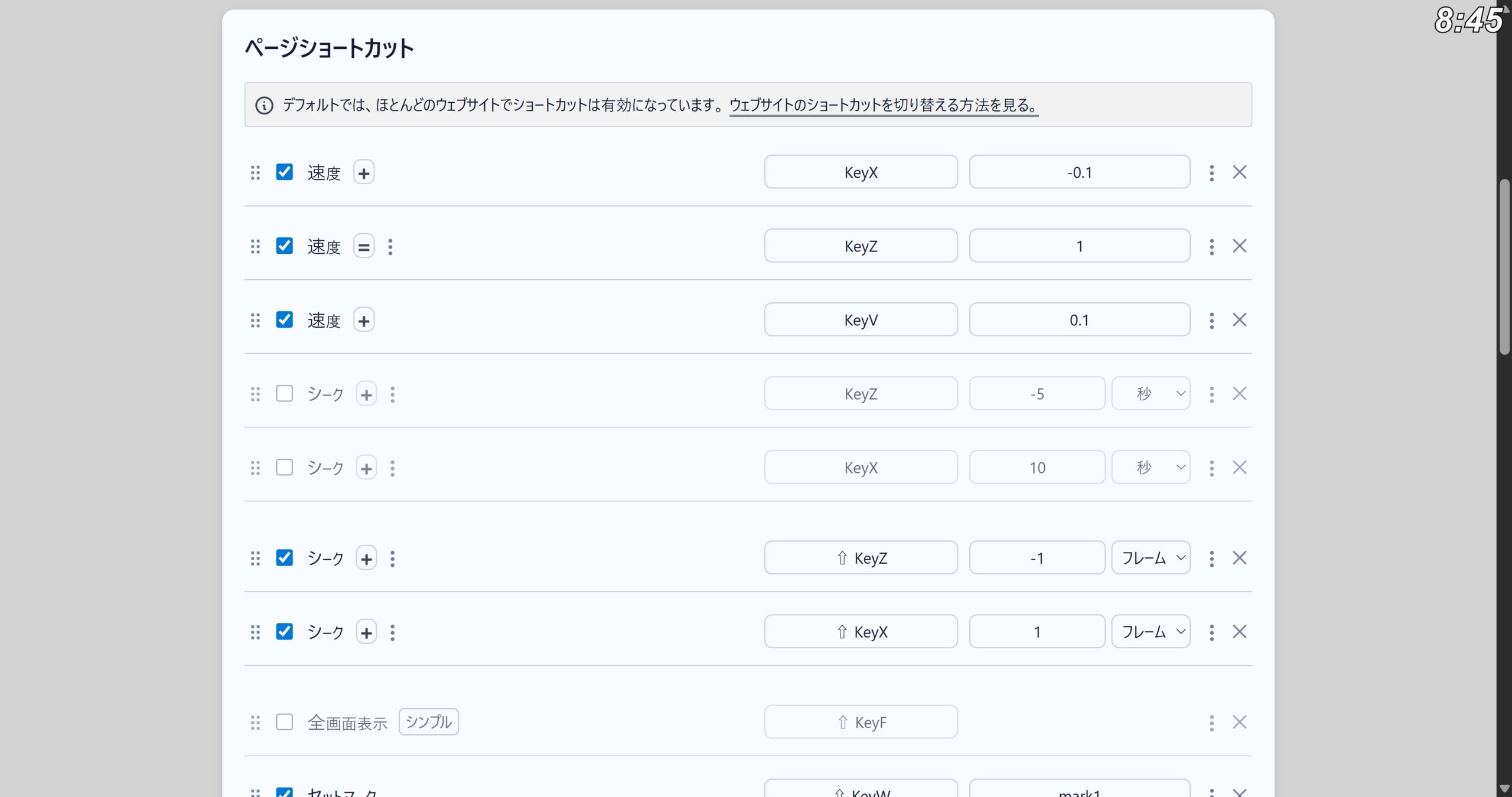
Task: Open options menu at right of ⇧KeyX シーク row
Action: (x=1211, y=632)
